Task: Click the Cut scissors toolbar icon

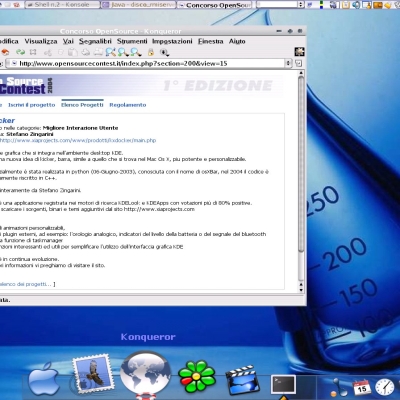Action: 48,52
